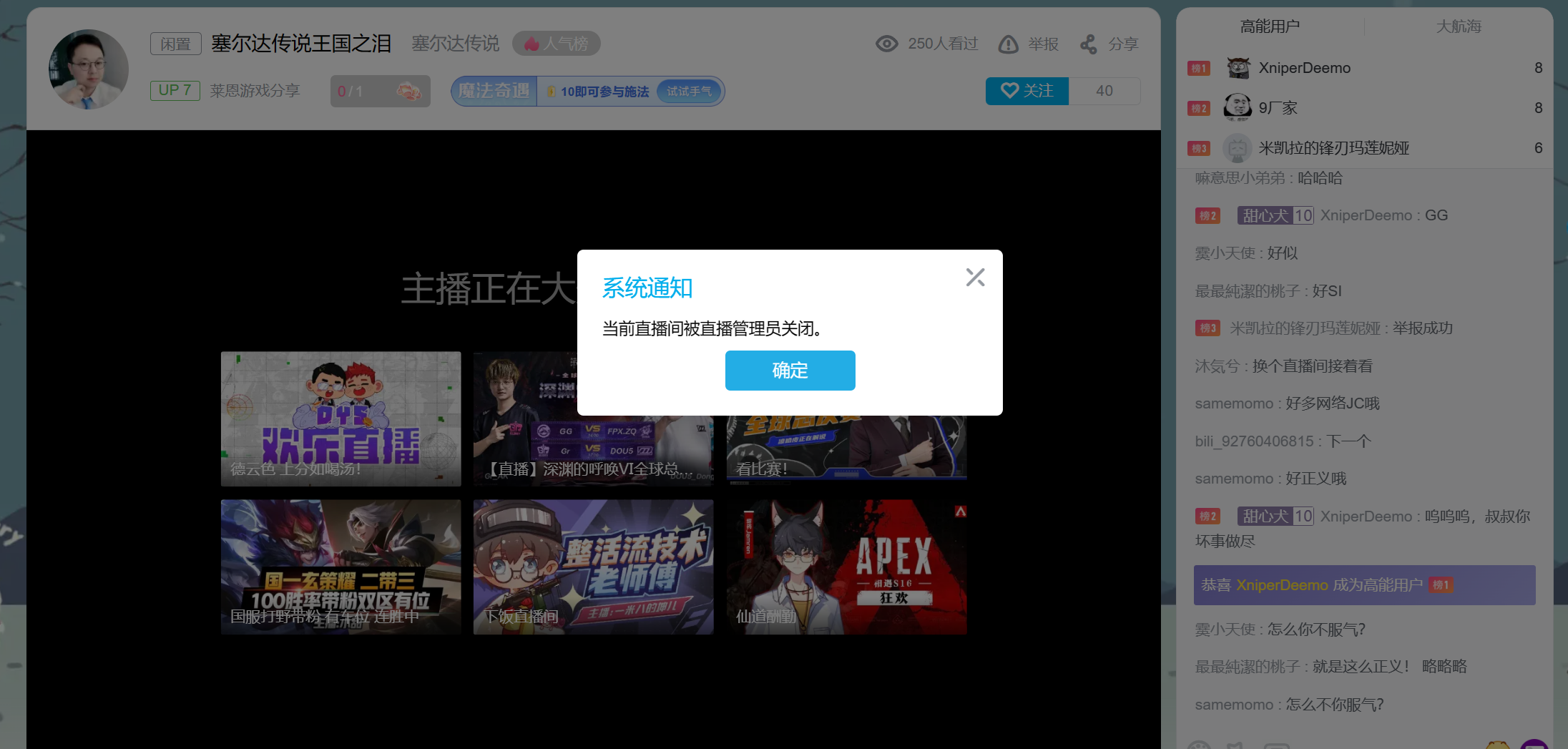Click the UP 7 level badge
This screenshot has height=749, width=1568.
pyautogui.click(x=175, y=90)
